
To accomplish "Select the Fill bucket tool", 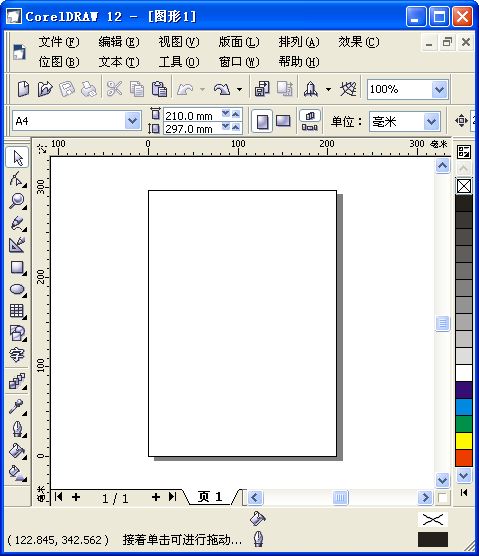I will click(17, 451).
